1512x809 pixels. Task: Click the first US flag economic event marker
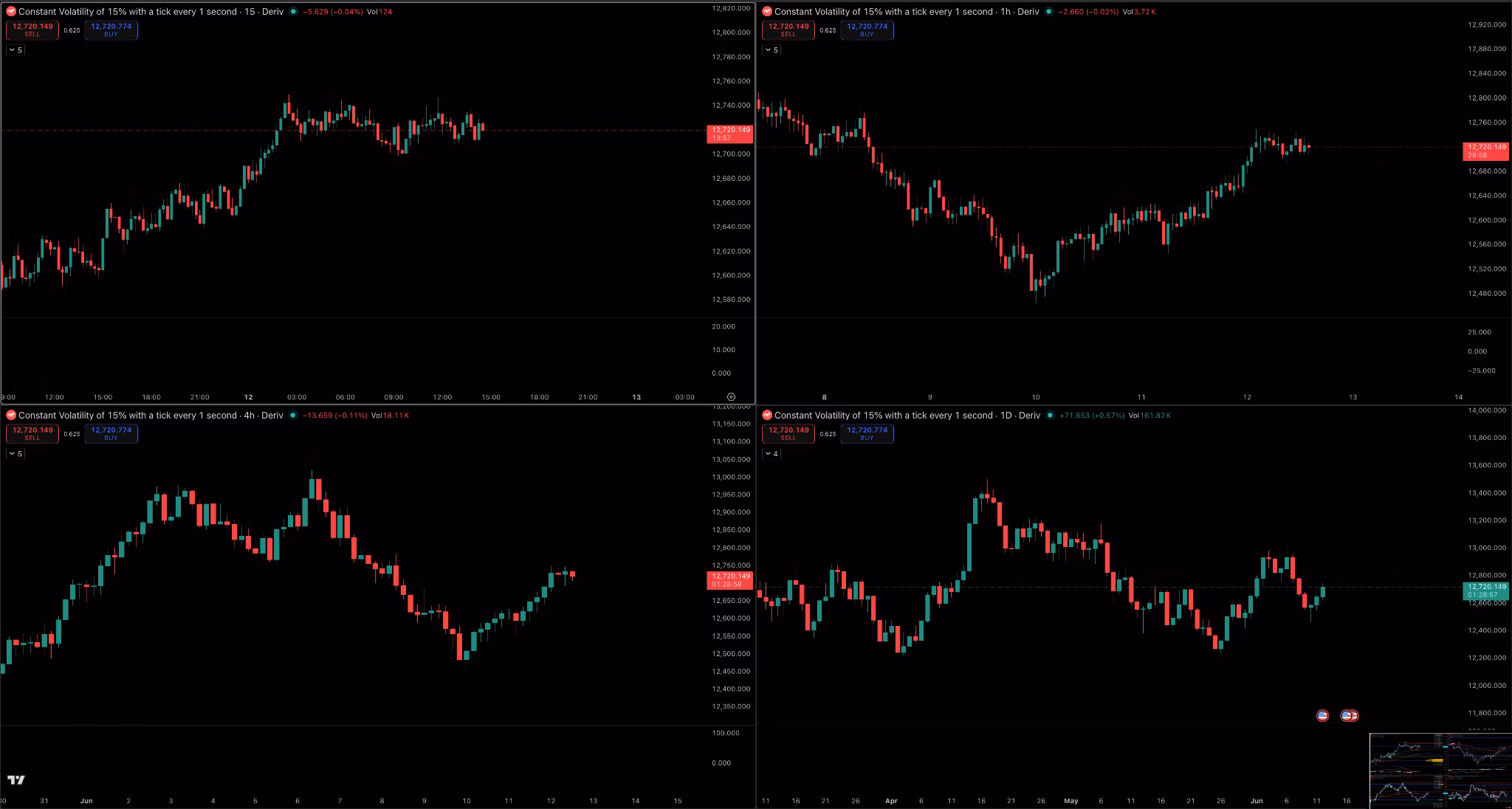[1322, 715]
